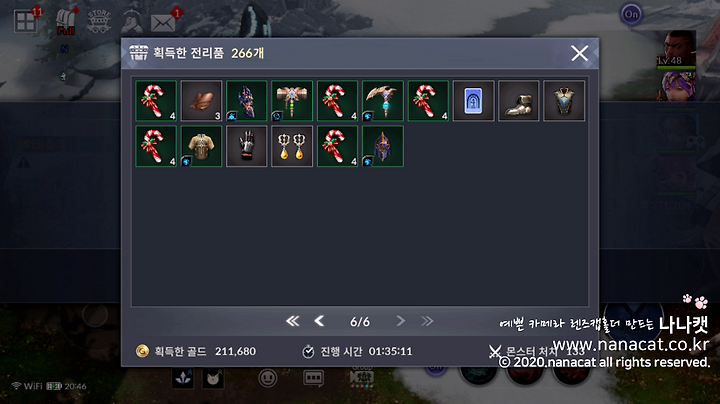Viewport: 720px width, 404px height.
Task: Select the Lv.48 party member portrait
Action: (x=677, y=50)
